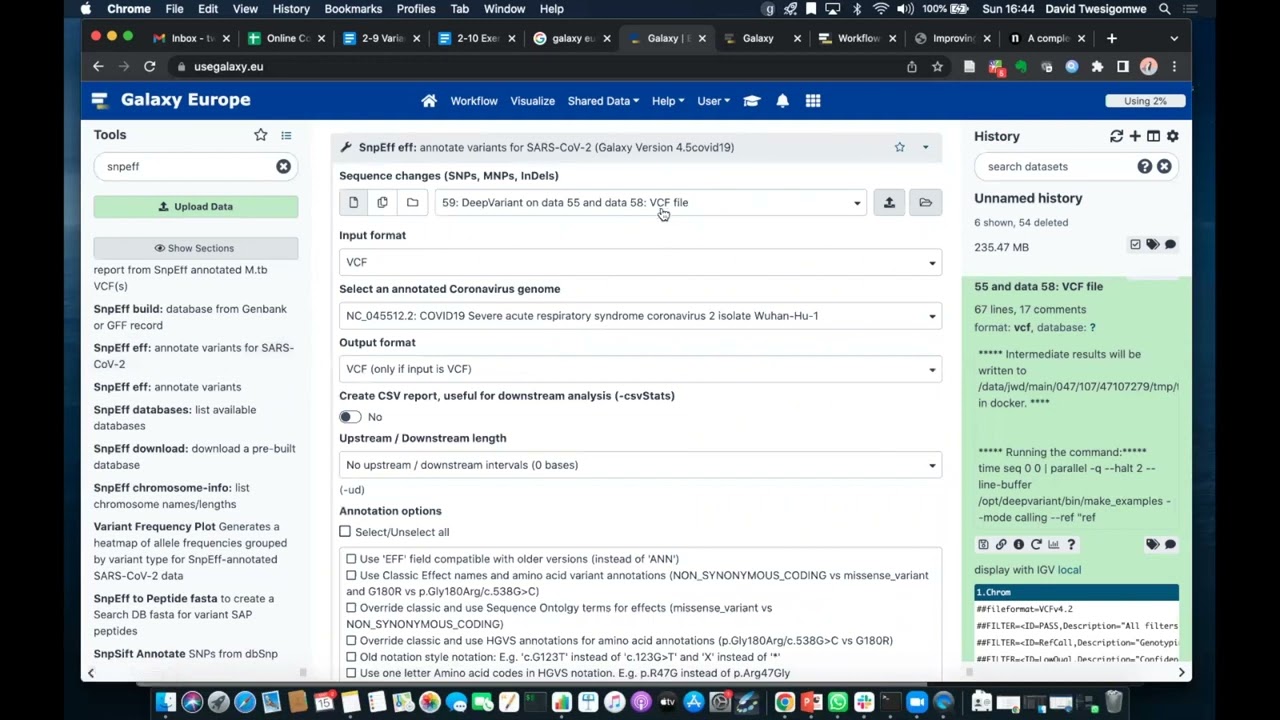The image size is (1280, 720).
Task: Enable one letter Amino acid codes checkbox
Action: coord(351,673)
